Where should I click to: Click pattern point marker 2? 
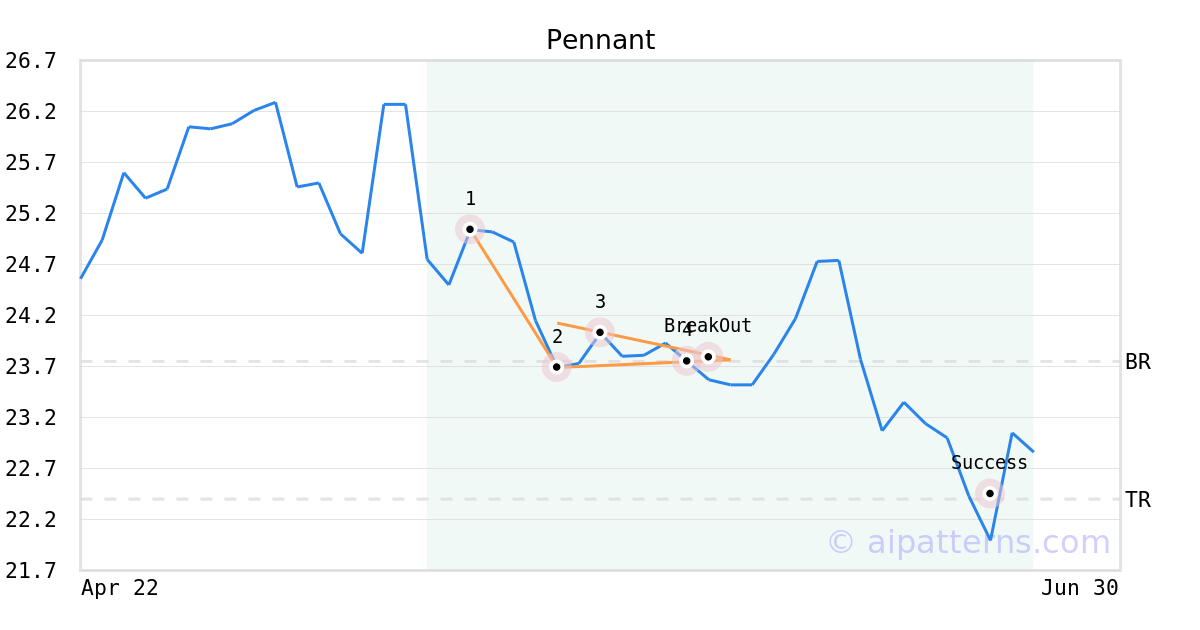557,367
